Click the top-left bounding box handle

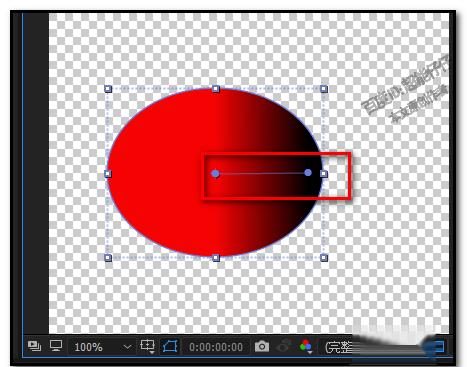108,89
